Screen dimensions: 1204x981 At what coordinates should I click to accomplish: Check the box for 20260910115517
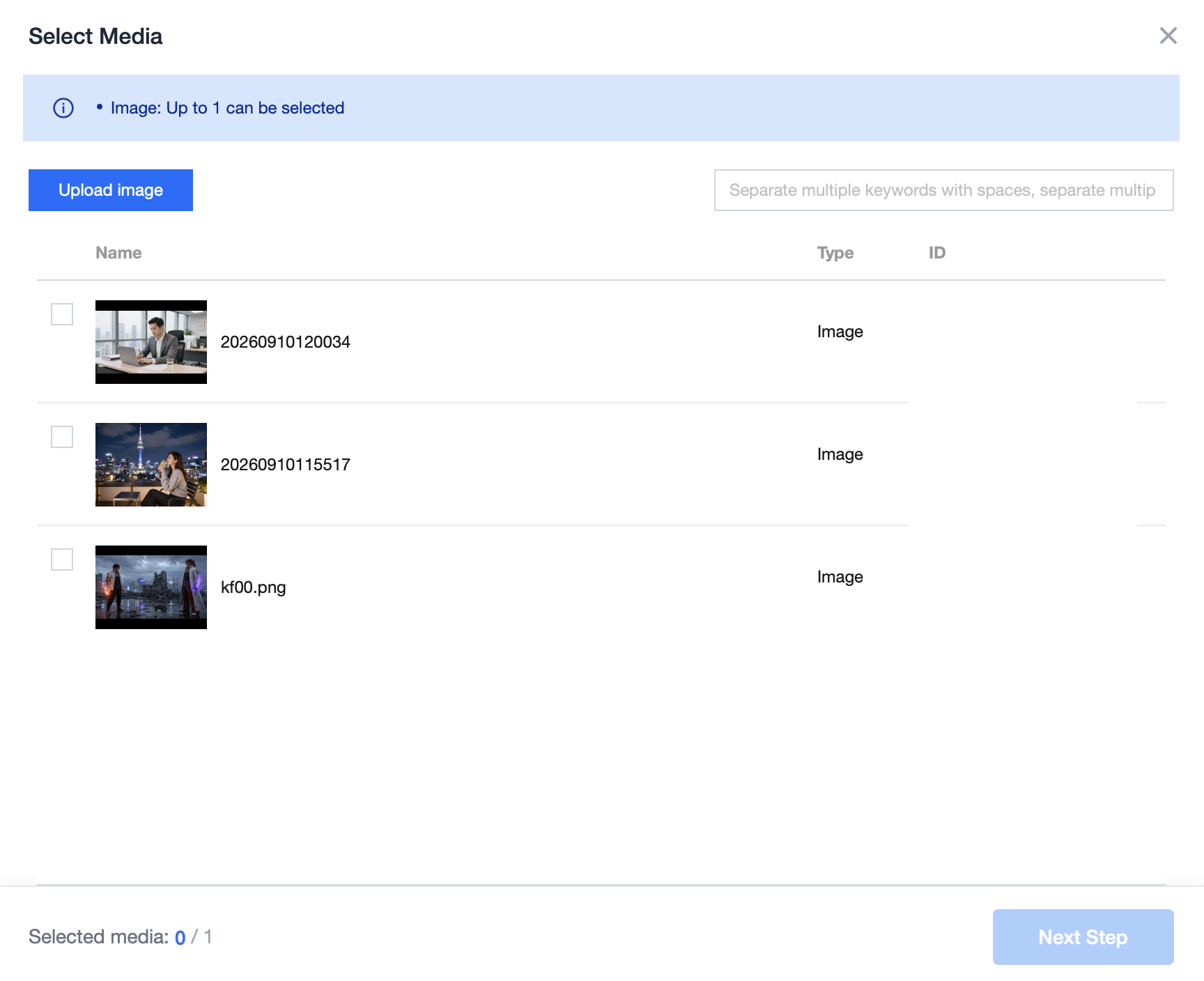point(62,437)
